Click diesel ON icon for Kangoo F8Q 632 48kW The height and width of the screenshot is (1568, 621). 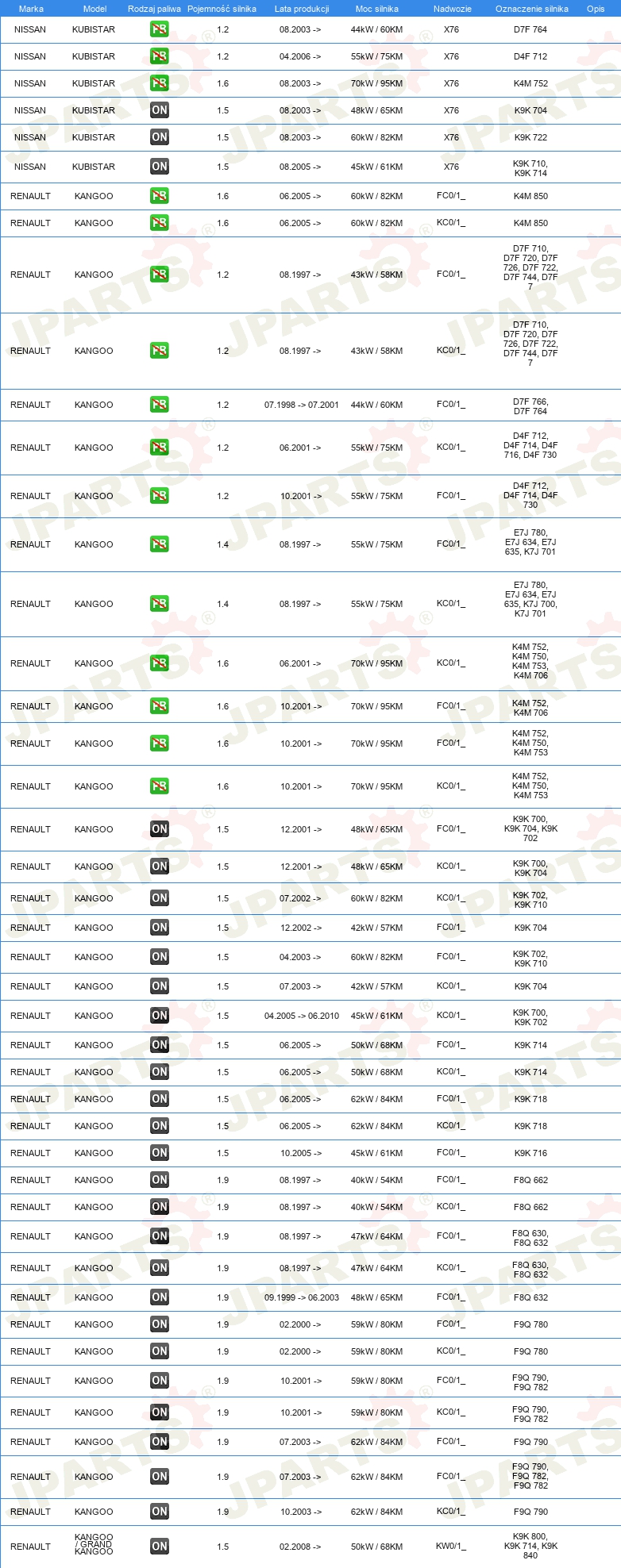point(159,1297)
